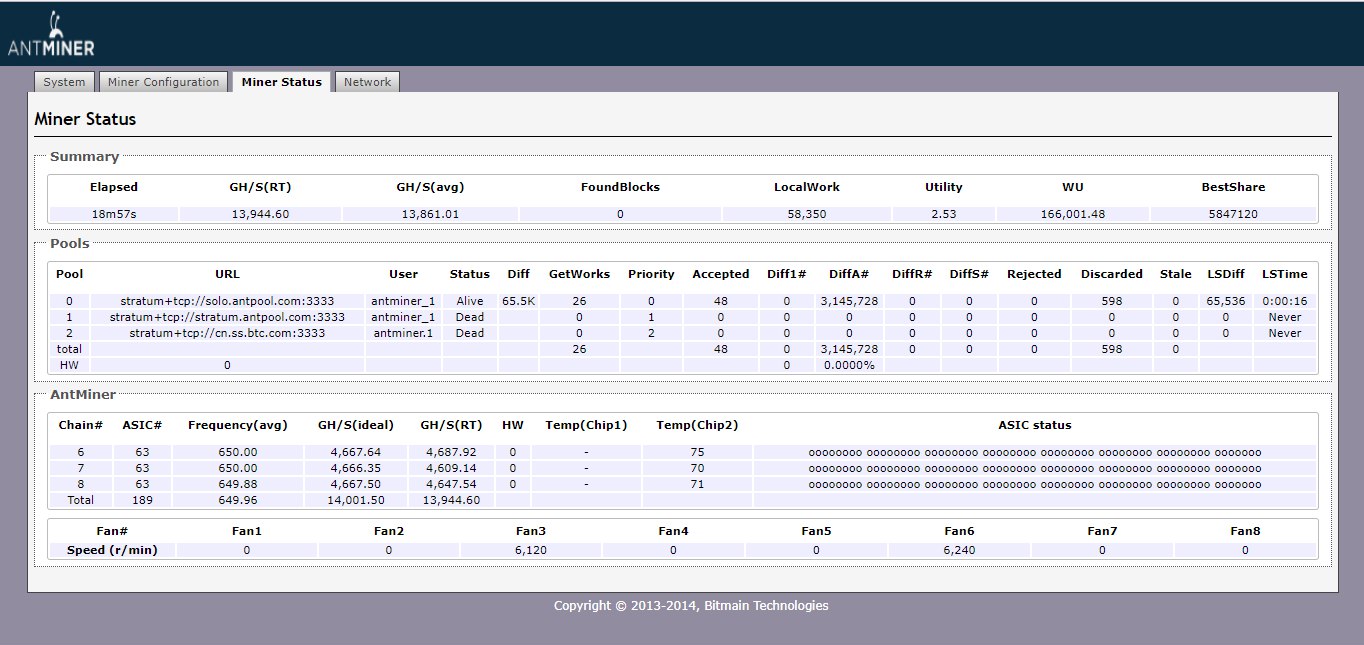Open the System tab
Screen dimensions: 1364x645
[x=64, y=82]
